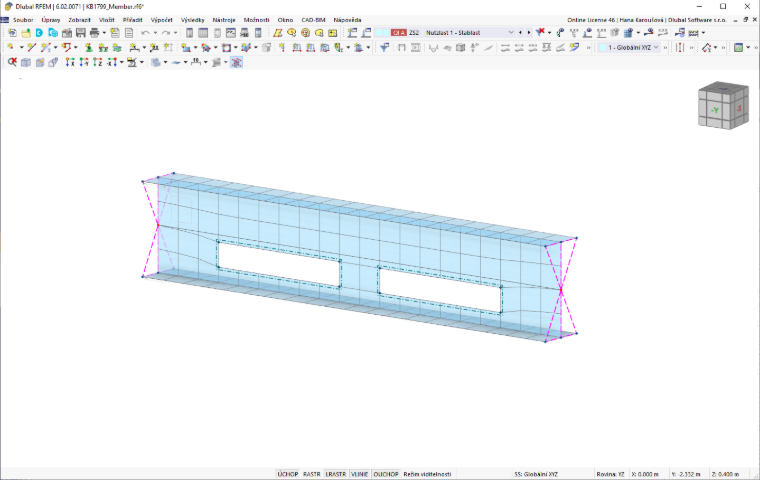Click SS: Globální XYZ in status bar
760x480 pixels.
pos(536,474)
